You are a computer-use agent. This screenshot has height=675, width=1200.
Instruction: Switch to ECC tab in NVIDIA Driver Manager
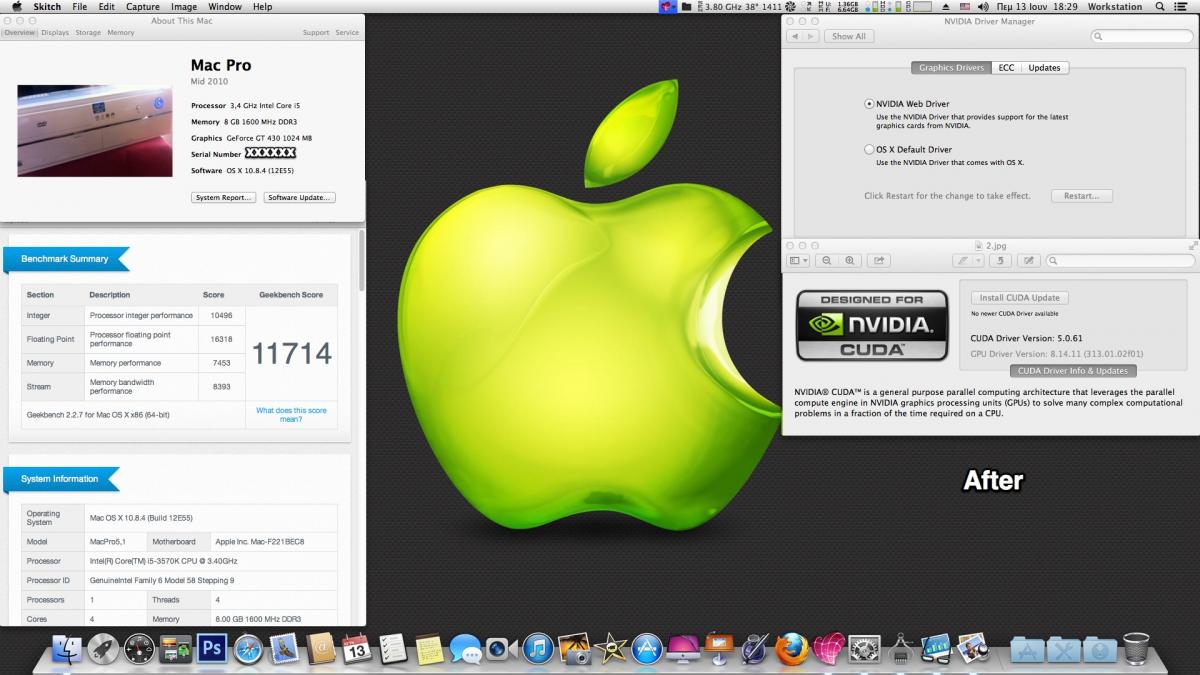point(1006,68)
